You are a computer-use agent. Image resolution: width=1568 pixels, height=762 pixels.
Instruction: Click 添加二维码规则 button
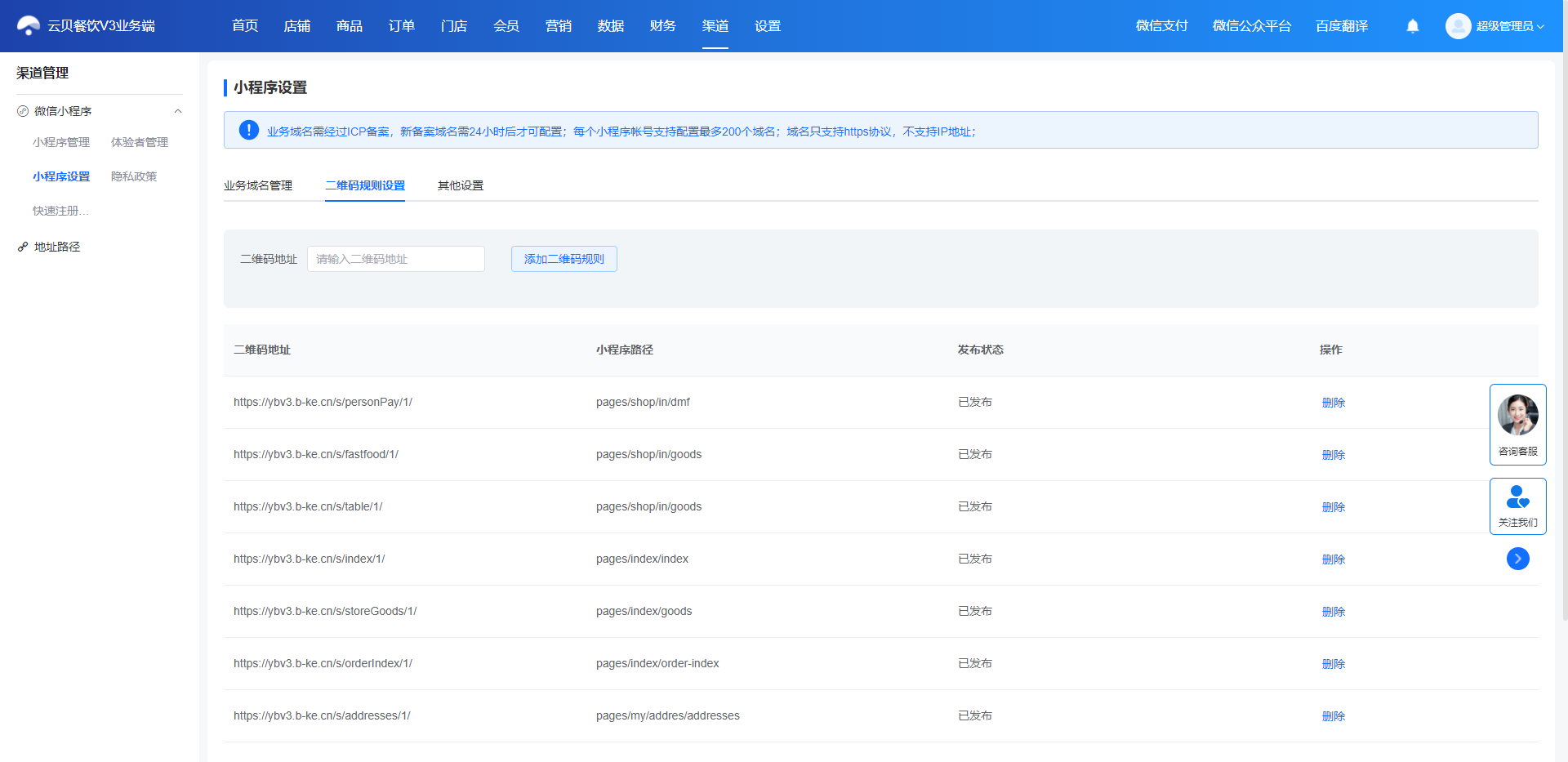pos(564,259)
